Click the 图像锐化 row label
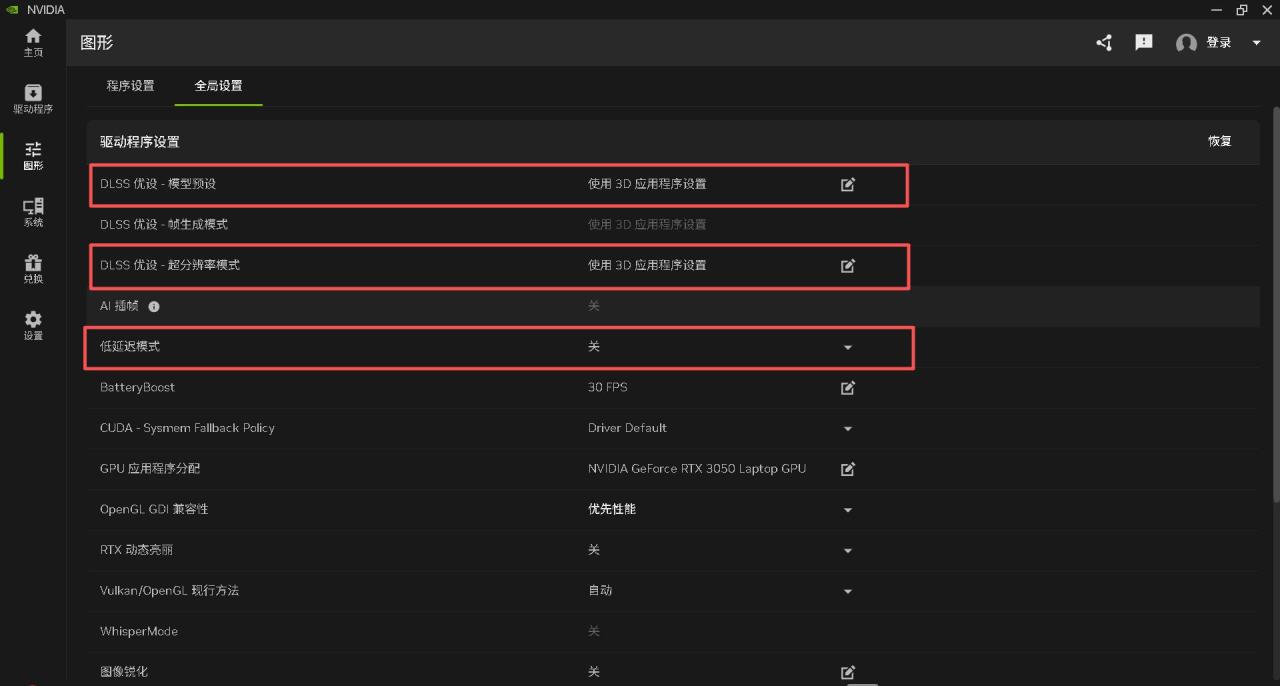 [x=124, y=672]
